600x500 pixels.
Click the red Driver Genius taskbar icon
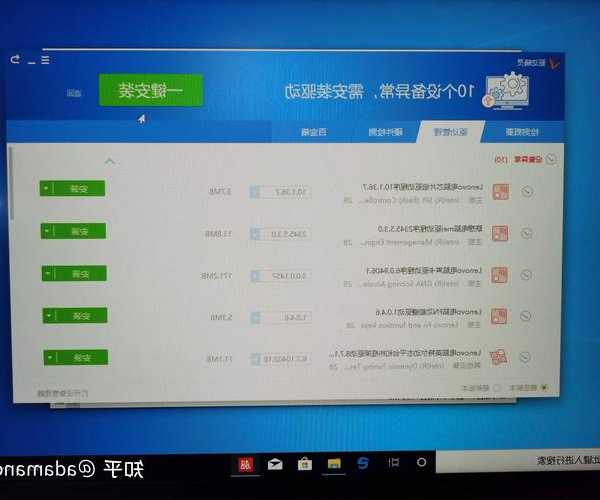[243, 463]
